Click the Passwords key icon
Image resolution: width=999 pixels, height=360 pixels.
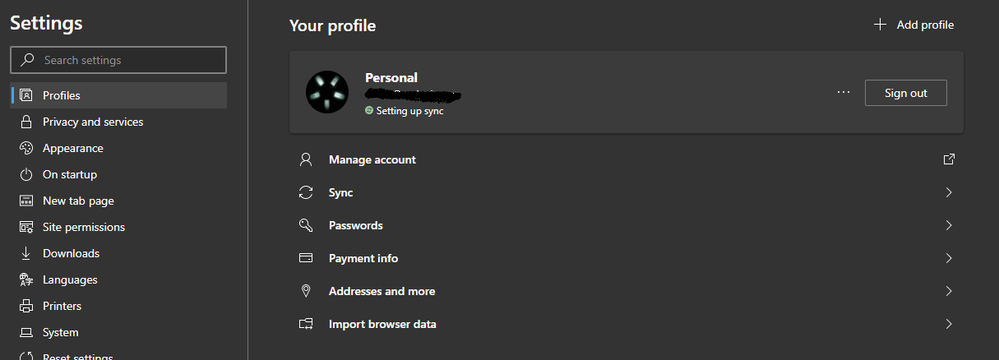pos(306,226)
